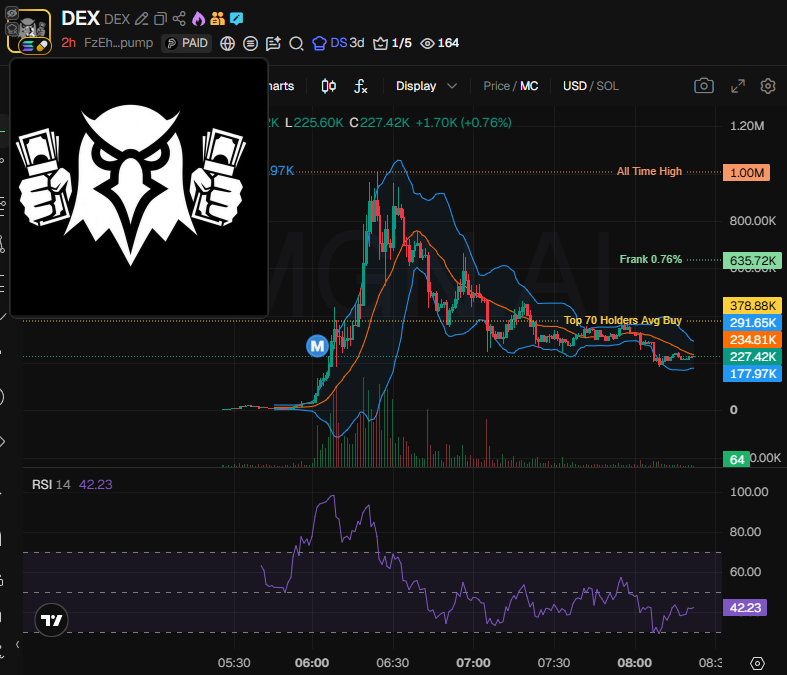Click the C 227.42K close value
787x675 pixels.
click(x=379, y=122)
